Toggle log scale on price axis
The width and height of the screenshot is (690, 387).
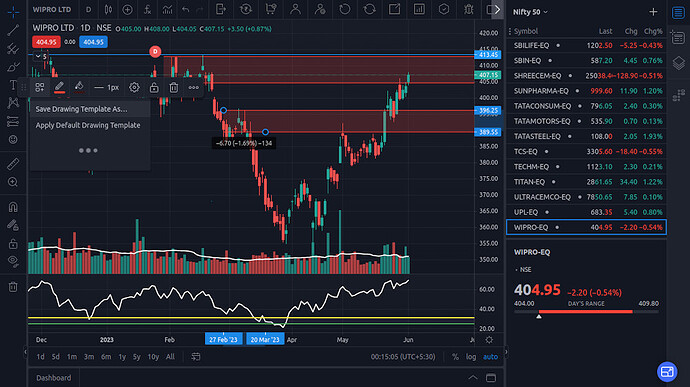471,357
